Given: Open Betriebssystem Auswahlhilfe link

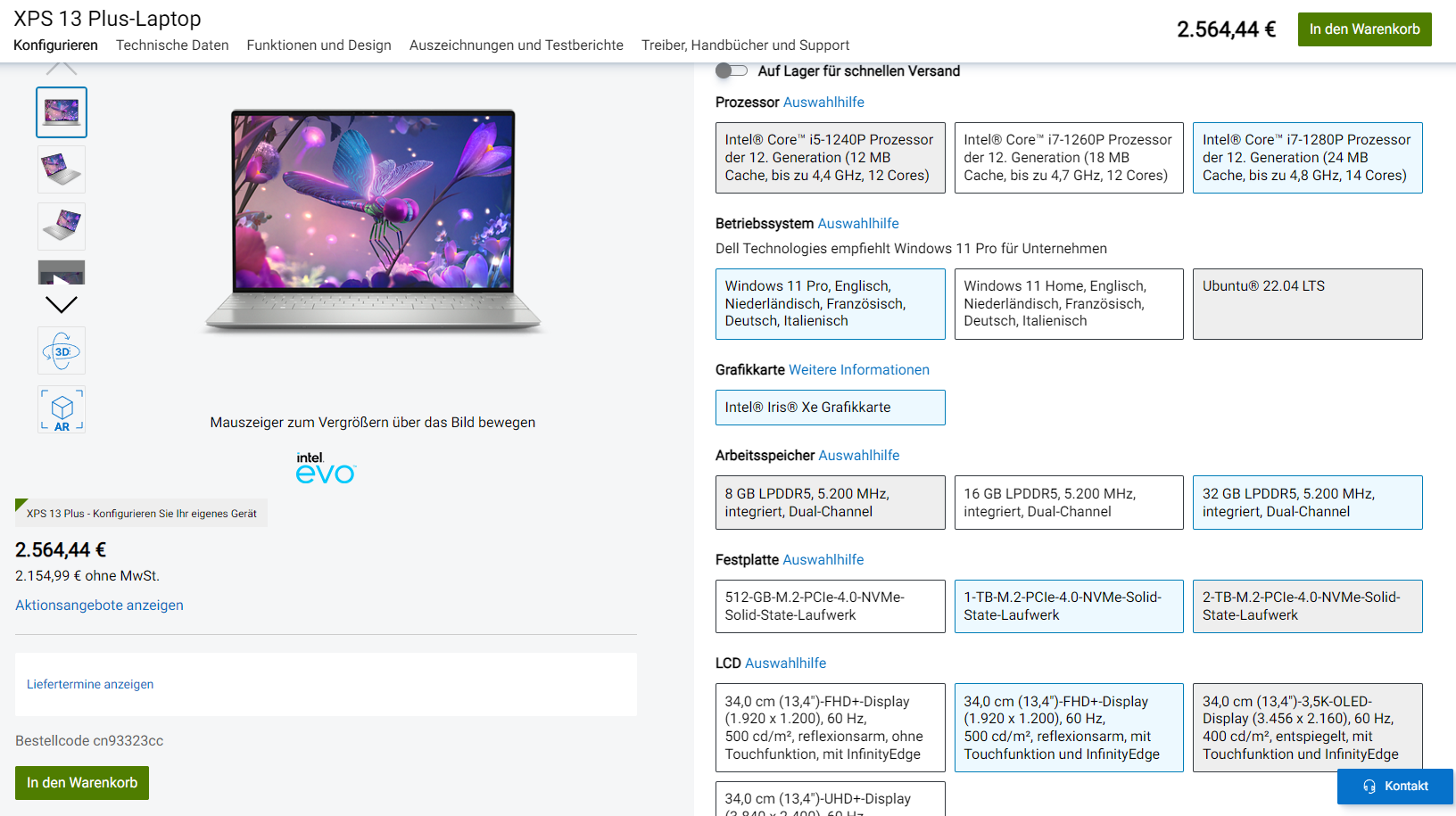Looking at the screenshot, I should click(x=858, y=224).
